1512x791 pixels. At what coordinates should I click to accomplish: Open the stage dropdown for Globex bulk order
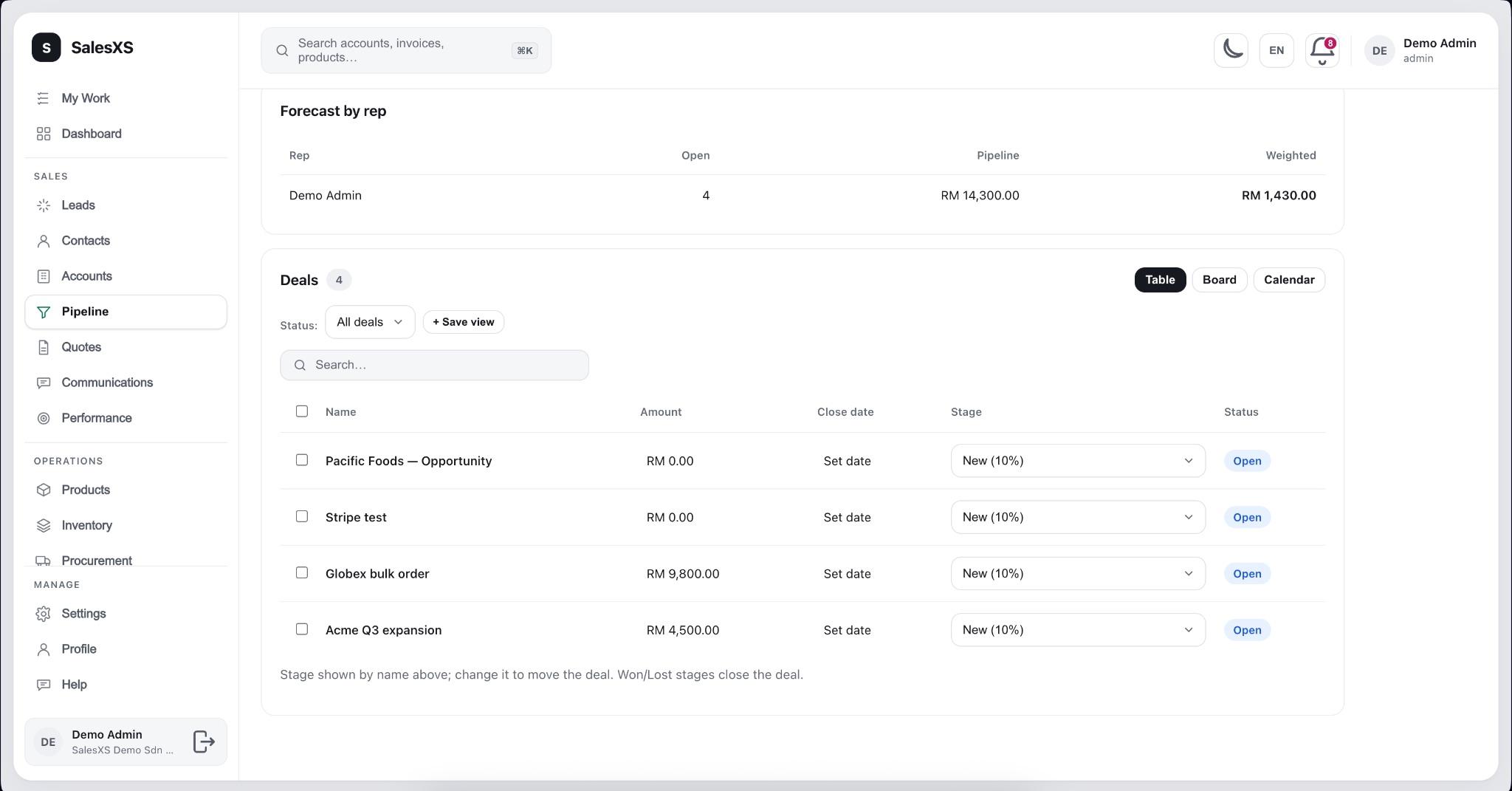(x=1078, y=573)
